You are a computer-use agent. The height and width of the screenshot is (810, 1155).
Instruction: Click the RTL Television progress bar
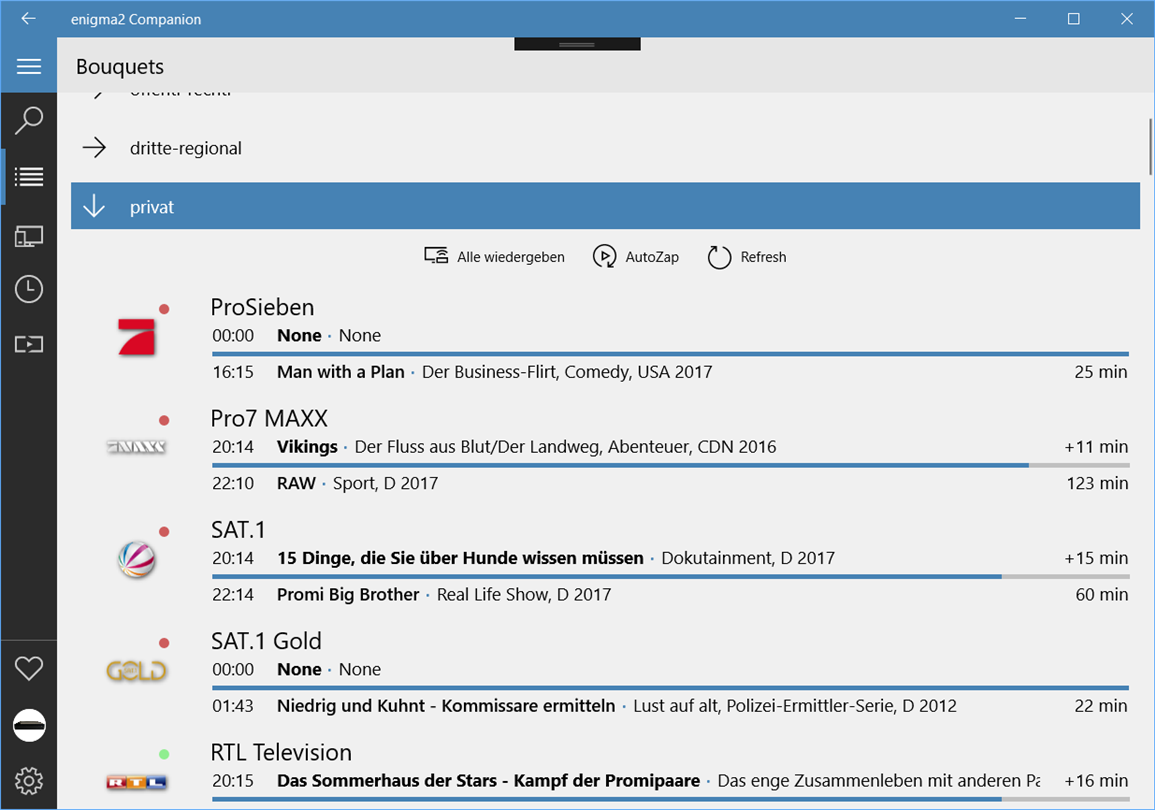(x=670, y=799)
